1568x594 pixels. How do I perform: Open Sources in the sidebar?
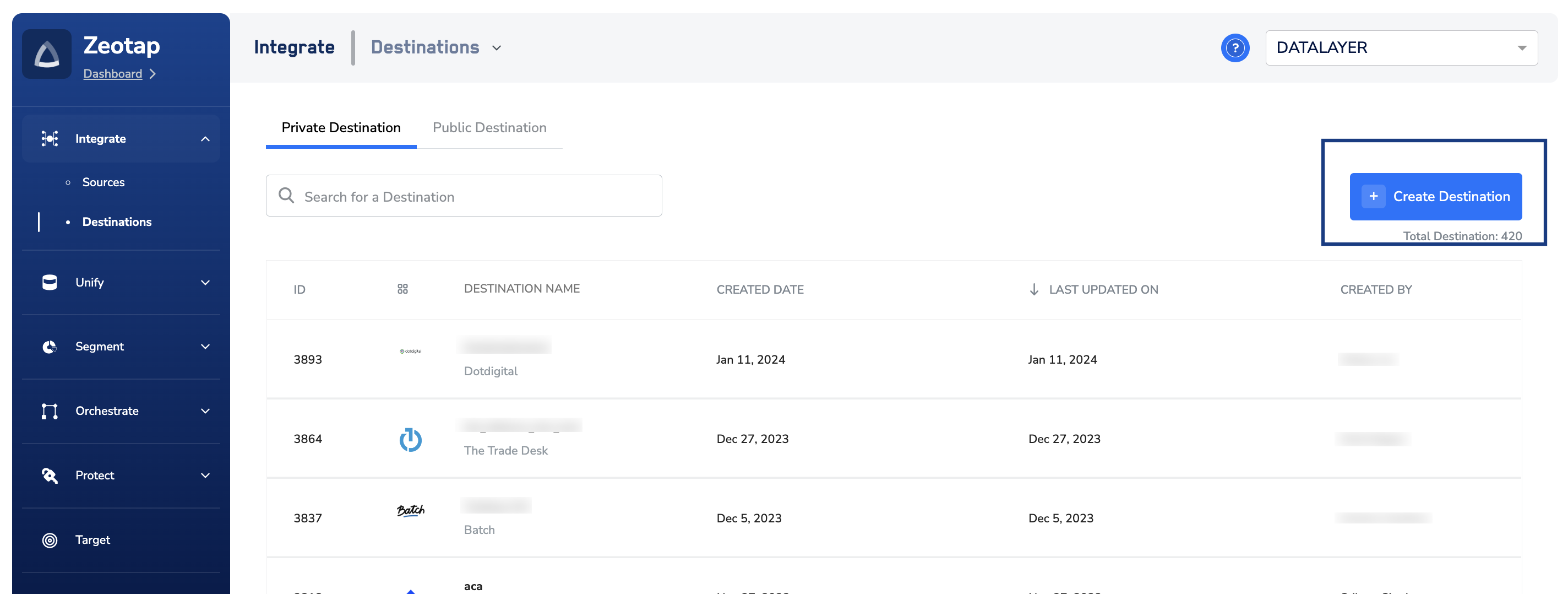tap(104, 182)
